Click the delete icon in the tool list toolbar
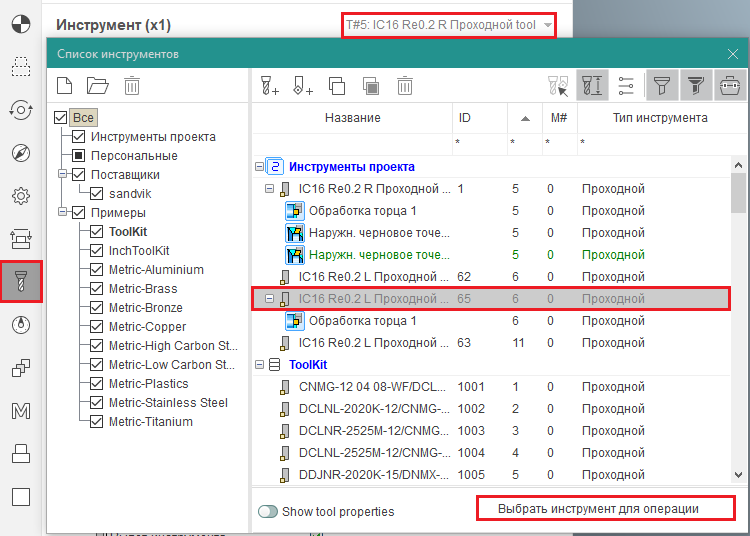Image resolution: width=750 pixels, height=536 pixels. pos(405,86)
